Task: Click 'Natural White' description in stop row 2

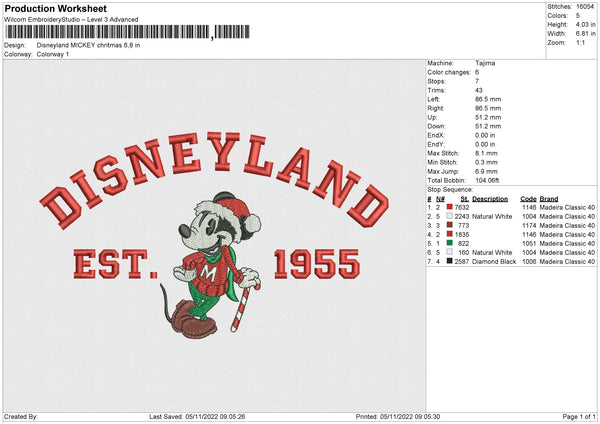Action: click(492, 217)
